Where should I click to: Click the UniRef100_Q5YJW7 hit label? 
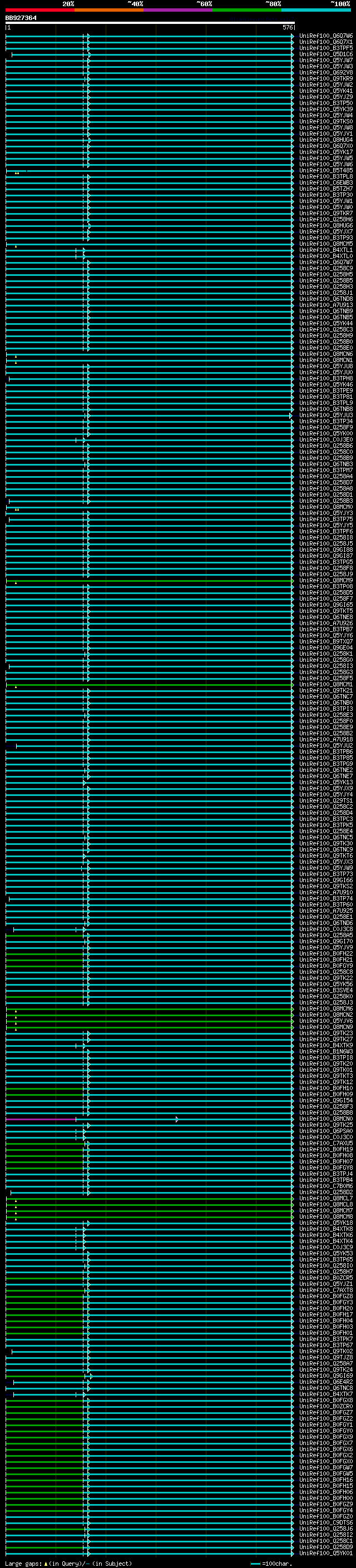click(x=326, y=60)
